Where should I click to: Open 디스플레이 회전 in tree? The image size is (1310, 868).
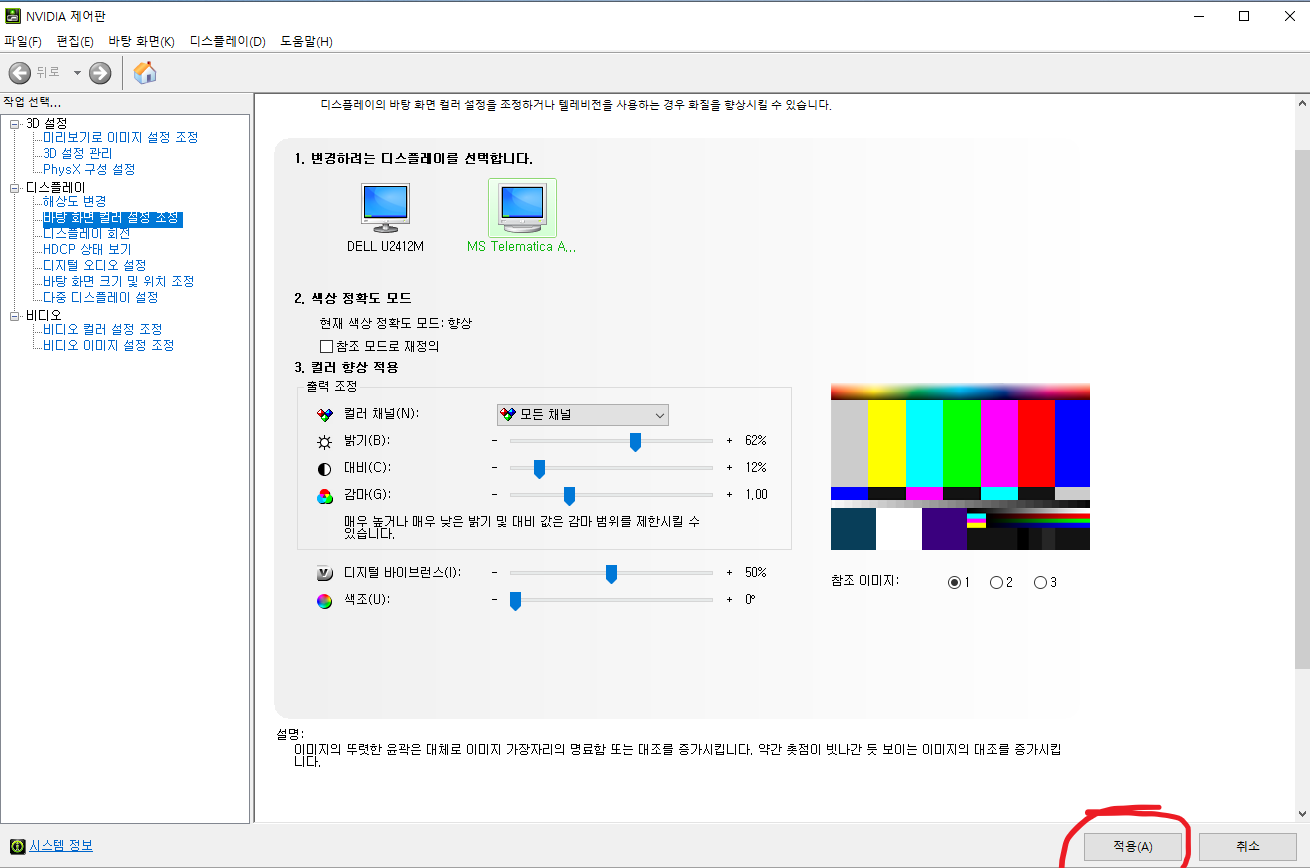(87, 233)
